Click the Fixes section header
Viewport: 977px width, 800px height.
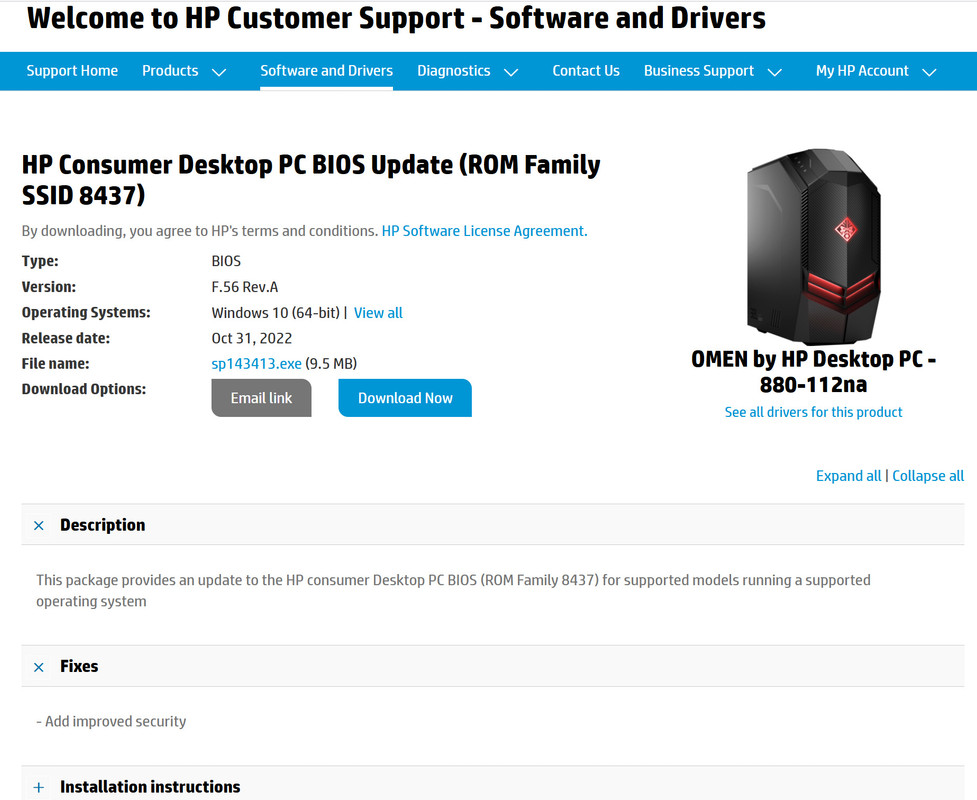(492, 666)
